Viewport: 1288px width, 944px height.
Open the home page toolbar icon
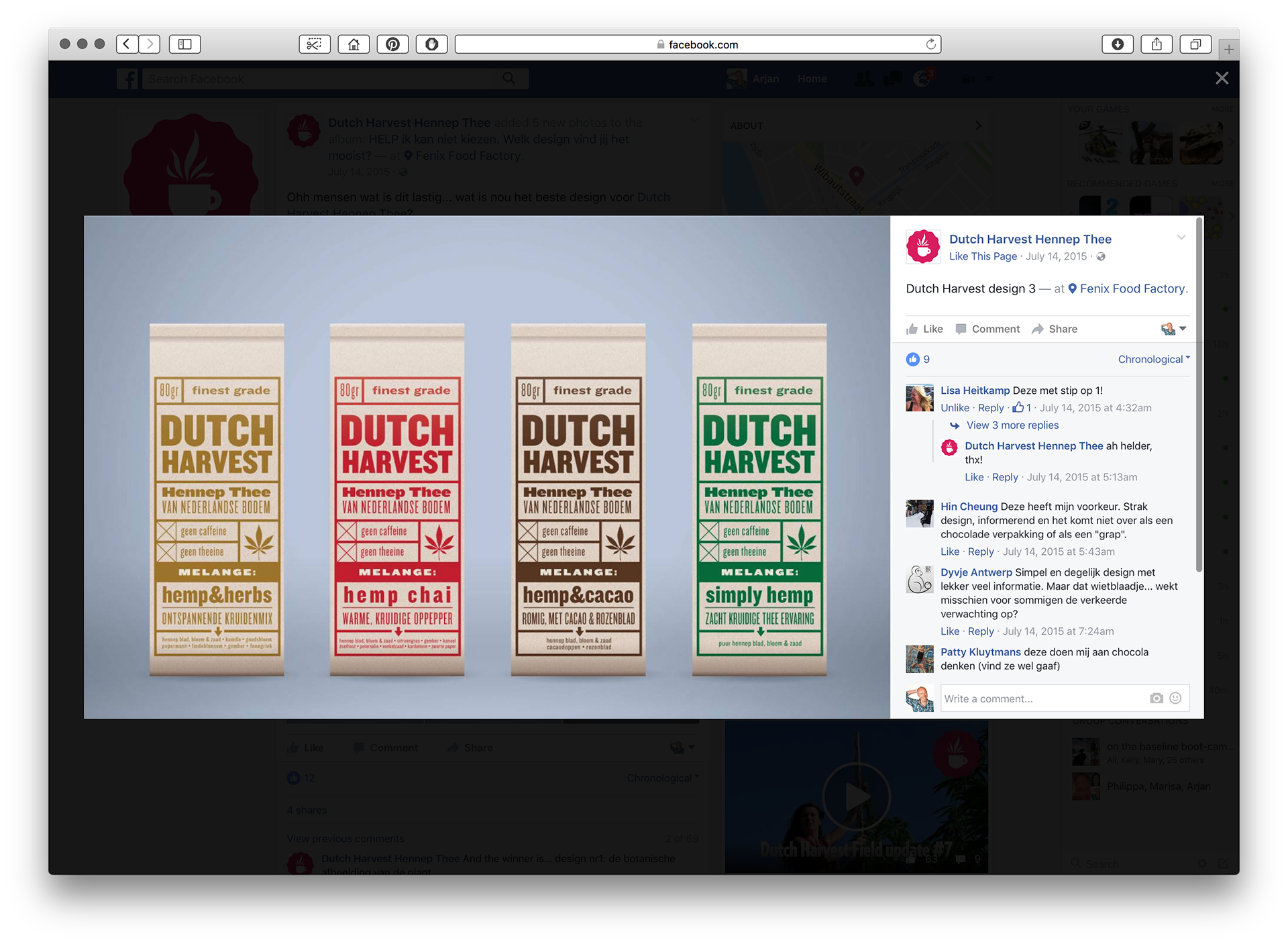[x=354, y=44]
